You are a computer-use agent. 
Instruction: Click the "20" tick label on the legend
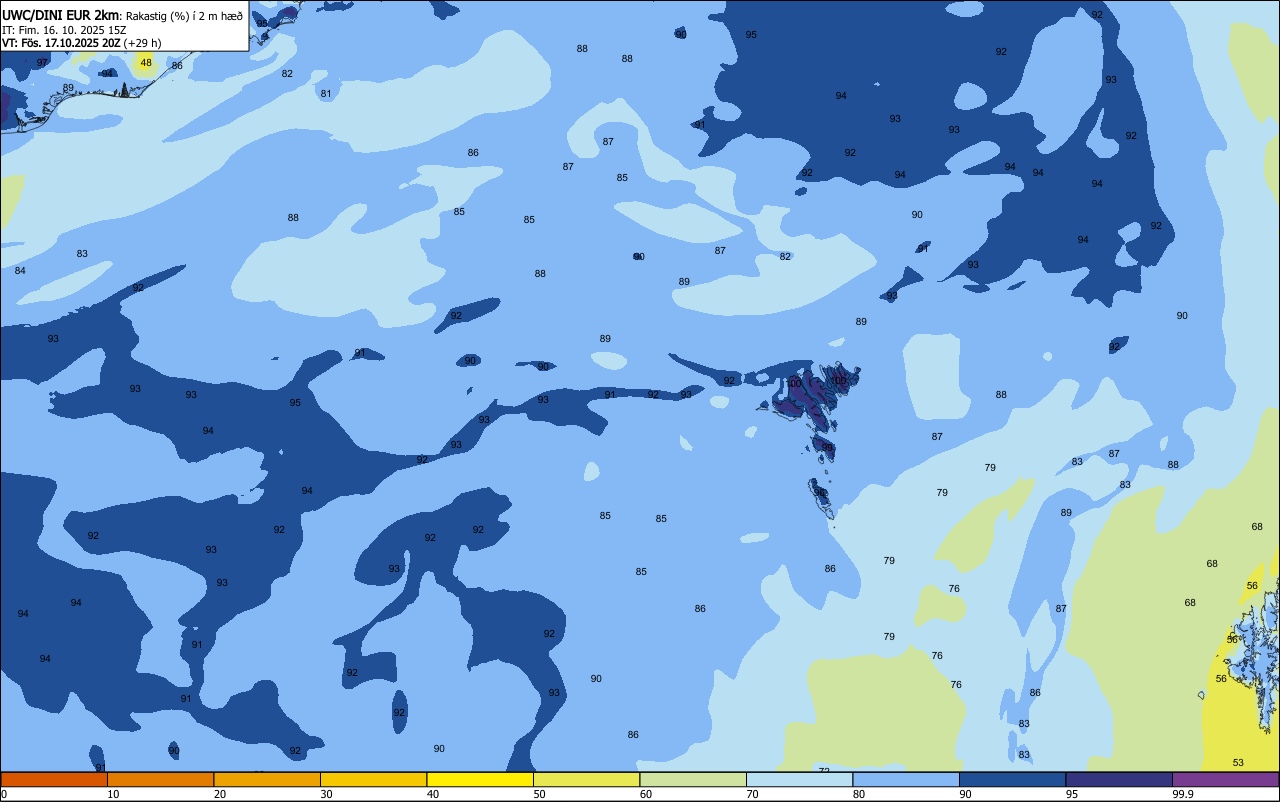click(220, 794)
